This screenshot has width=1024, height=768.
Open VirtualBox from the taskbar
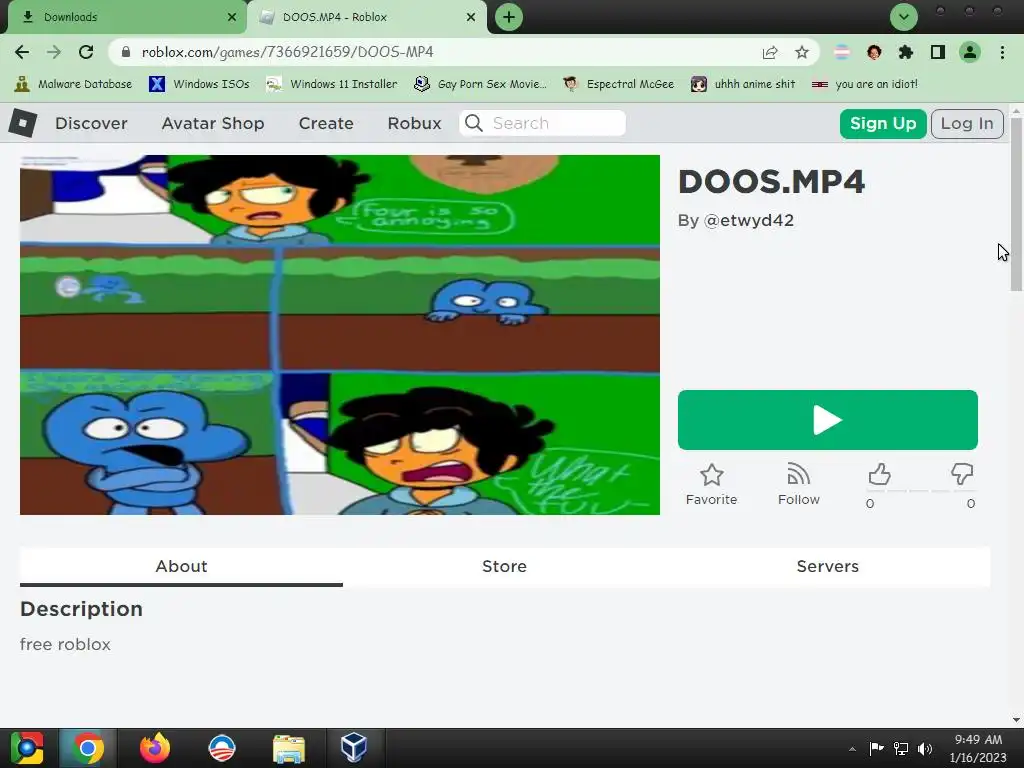[x=354, y=748]
